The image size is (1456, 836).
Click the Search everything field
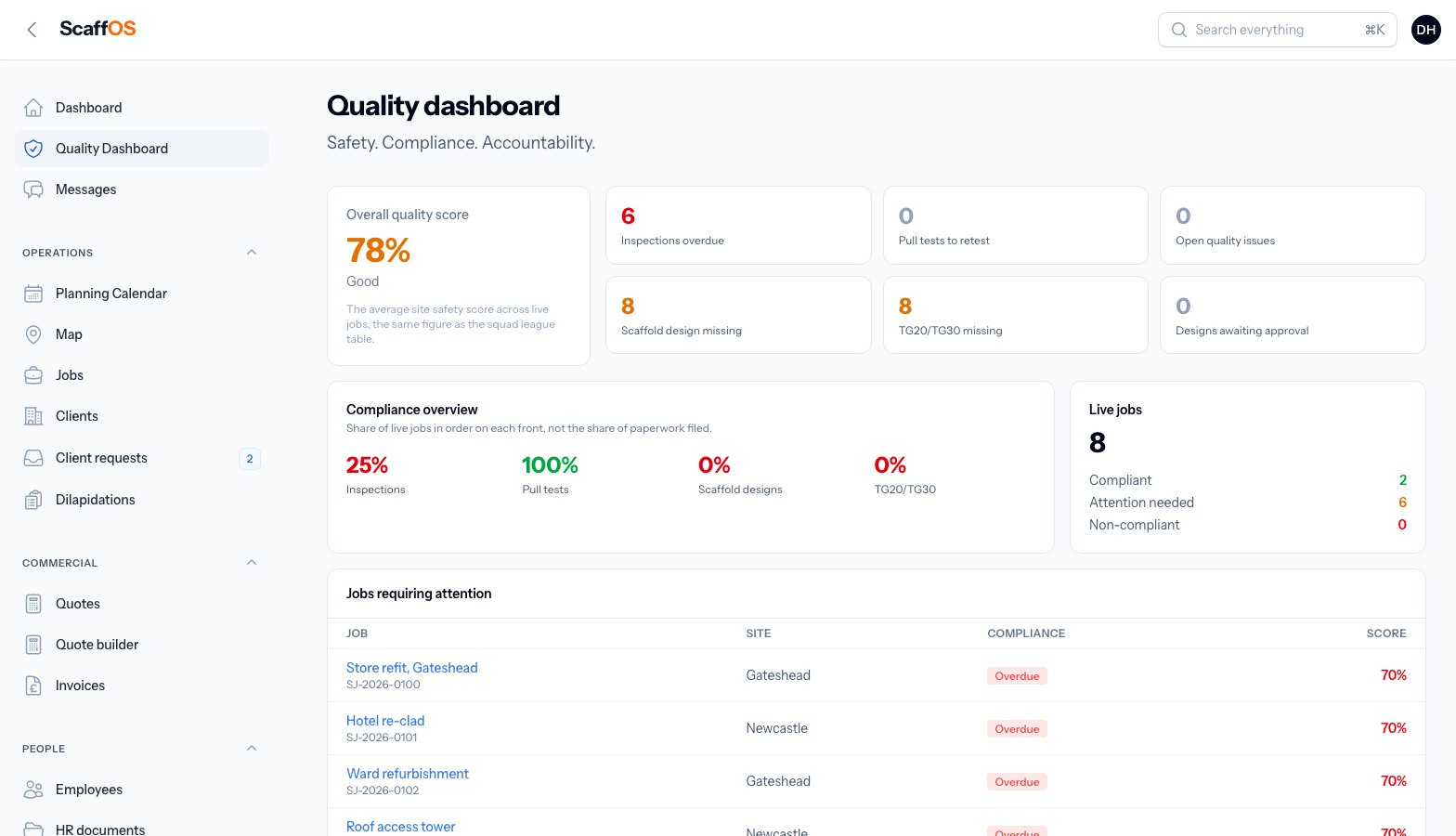(x=1278, y=30)
